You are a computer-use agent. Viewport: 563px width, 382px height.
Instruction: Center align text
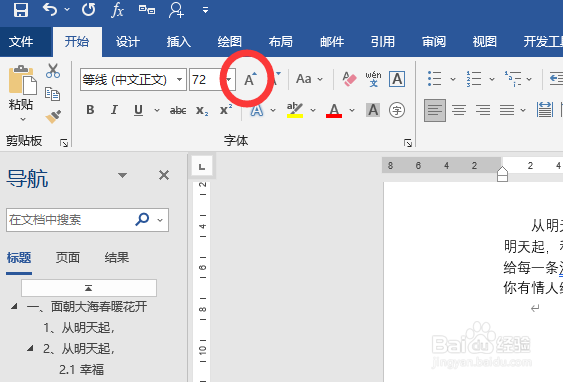pyautogui.click(x=459, y=110)
